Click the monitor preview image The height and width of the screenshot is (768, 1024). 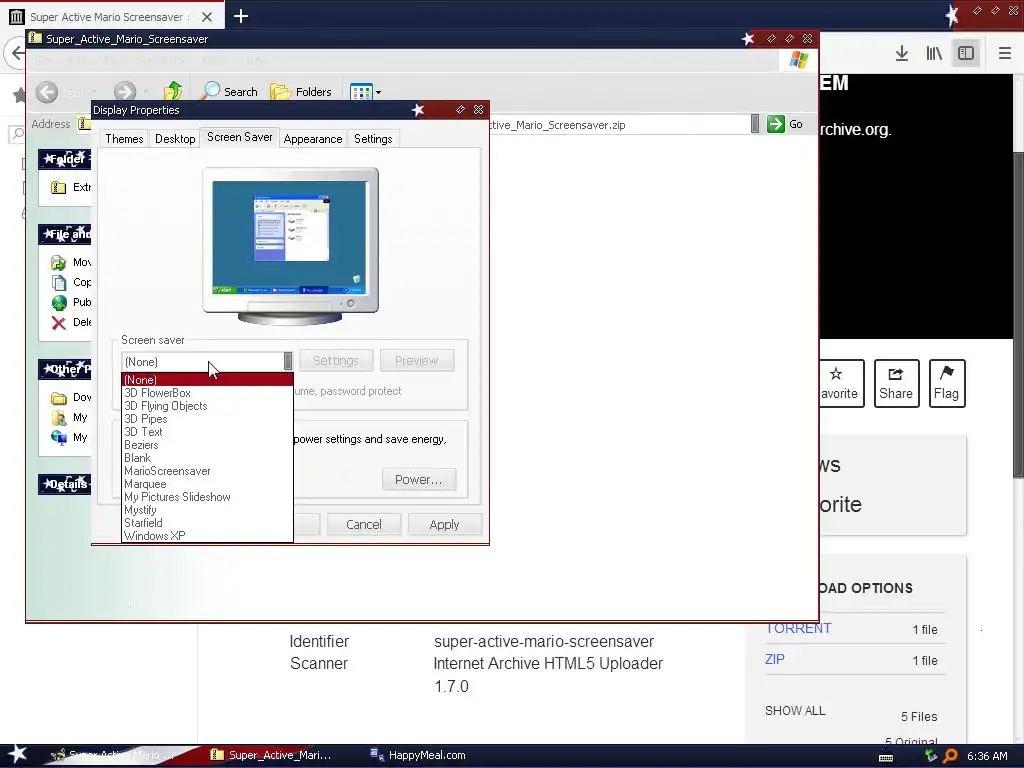pyautogui.click(x=290, y=246)
